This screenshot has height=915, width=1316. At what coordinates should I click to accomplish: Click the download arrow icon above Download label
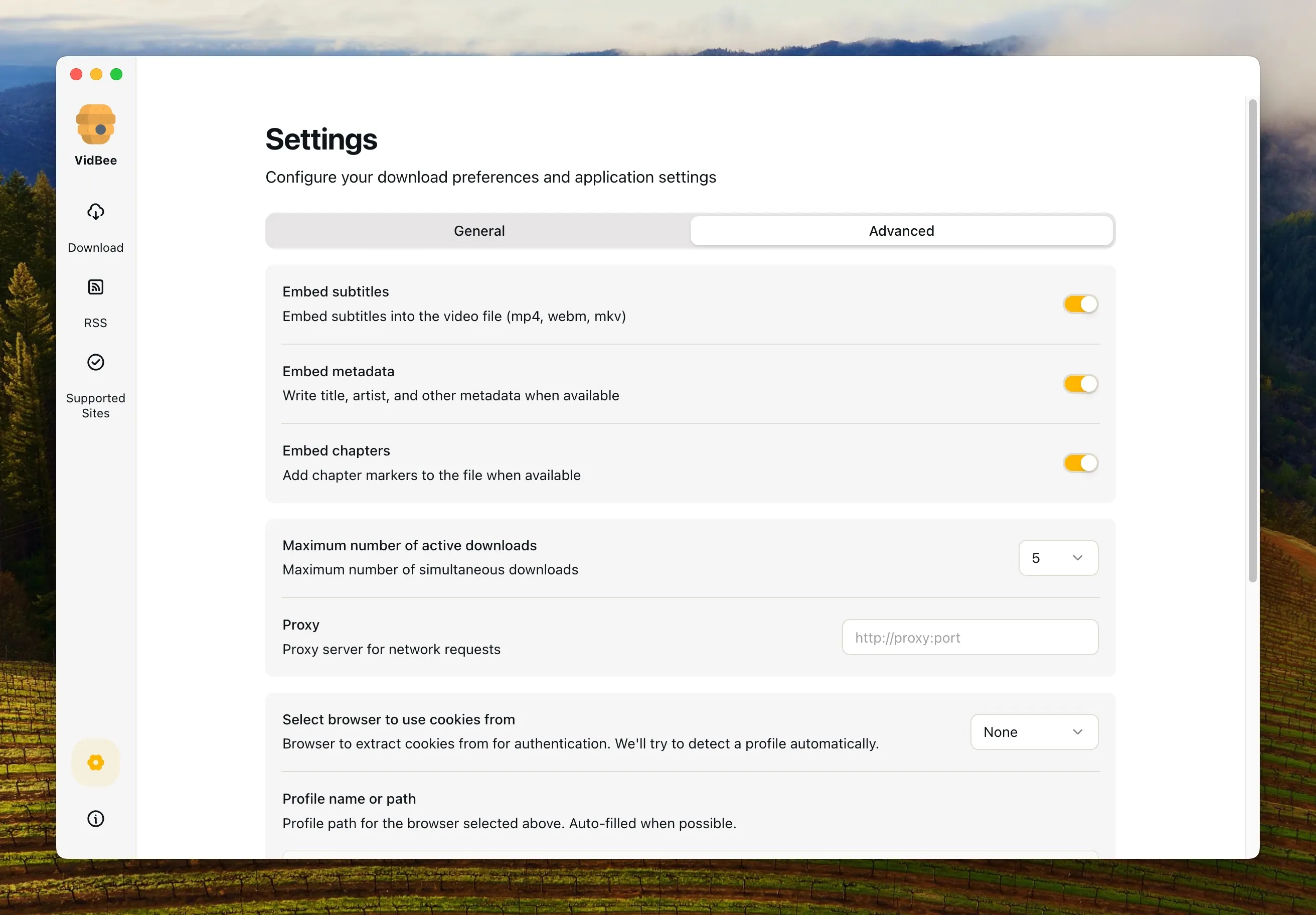pos(95,212)
